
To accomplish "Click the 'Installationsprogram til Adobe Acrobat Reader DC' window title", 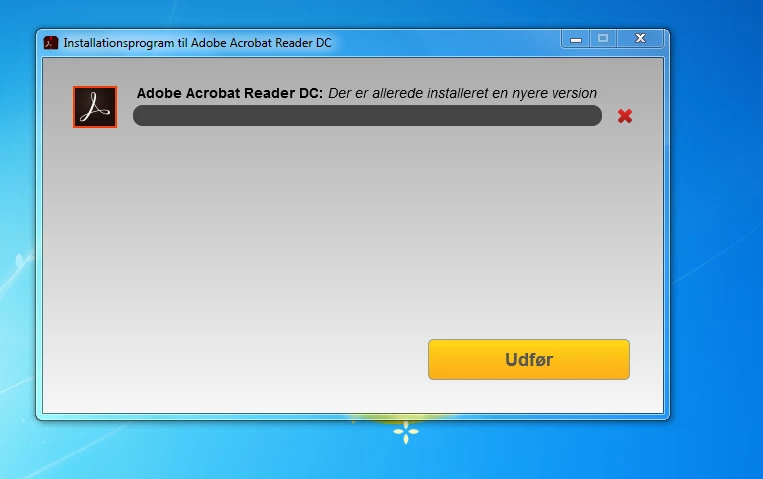I will (x=198, y=43).
